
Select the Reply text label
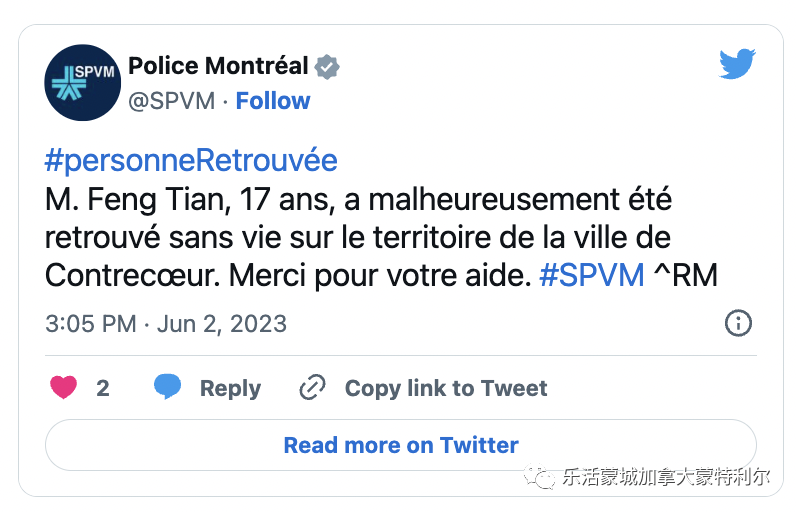coord(230,389)
